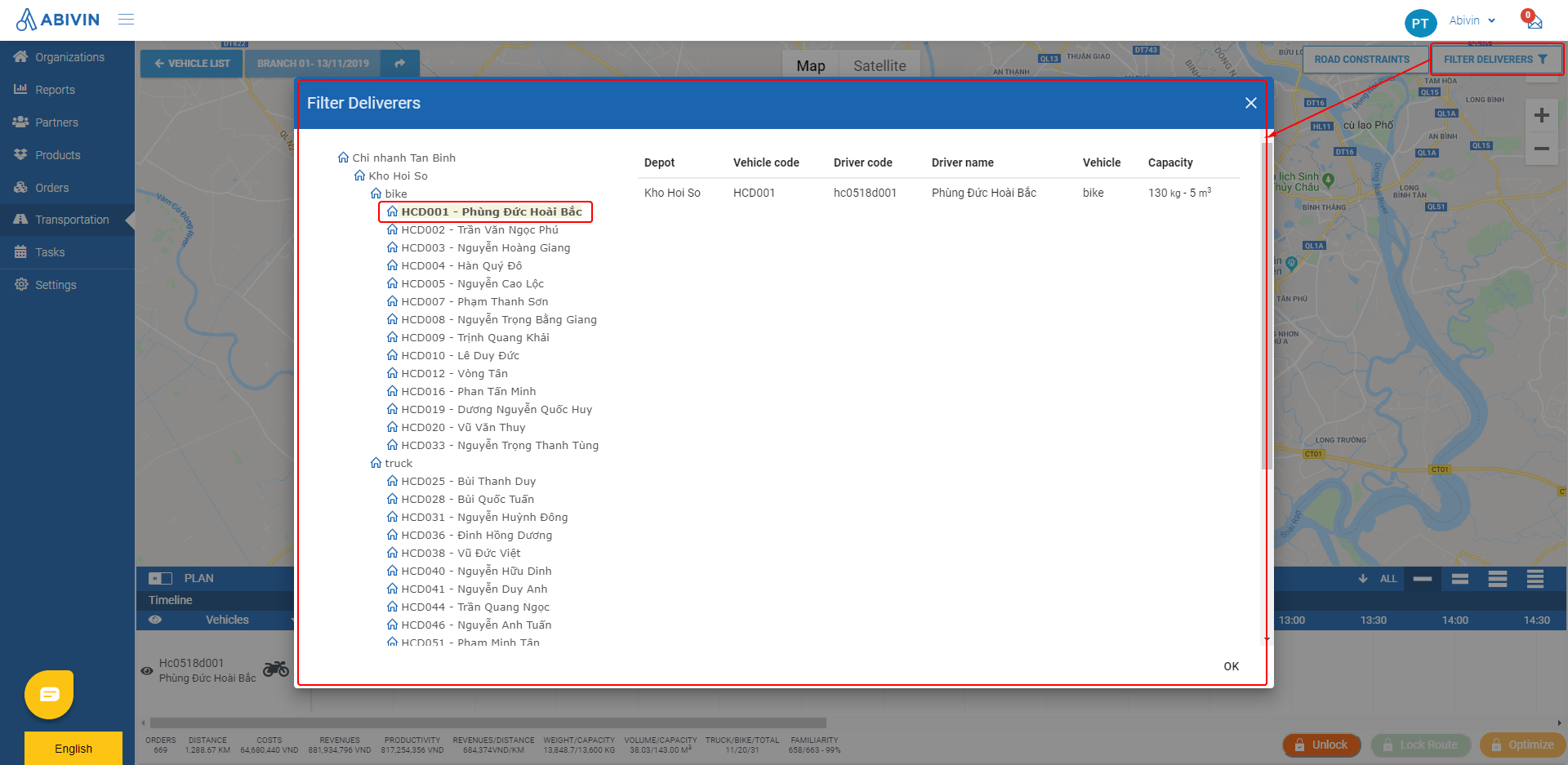Switch the PLAN toggle

160,578
